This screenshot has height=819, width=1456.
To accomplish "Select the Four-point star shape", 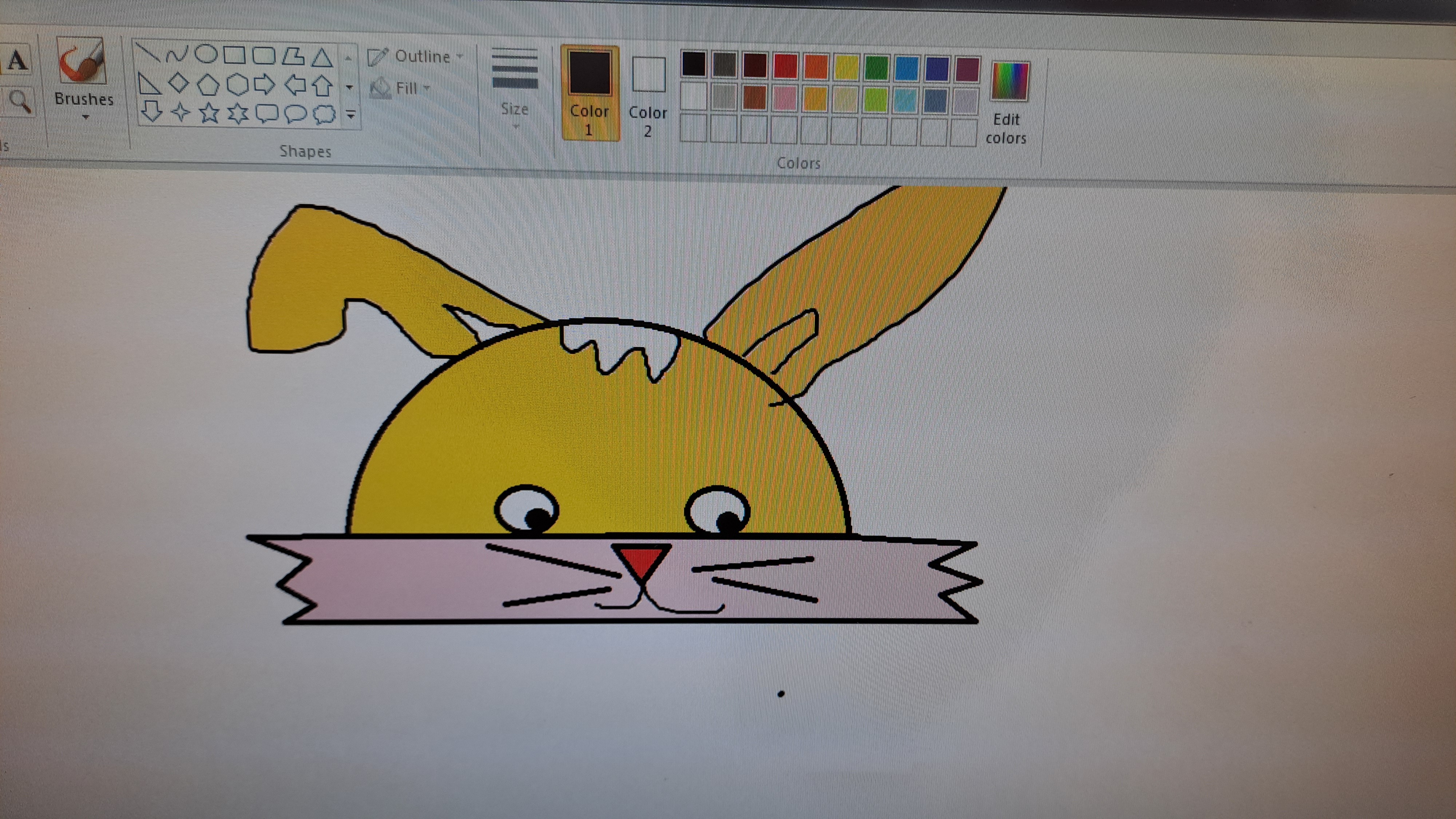I will [180, 112].
